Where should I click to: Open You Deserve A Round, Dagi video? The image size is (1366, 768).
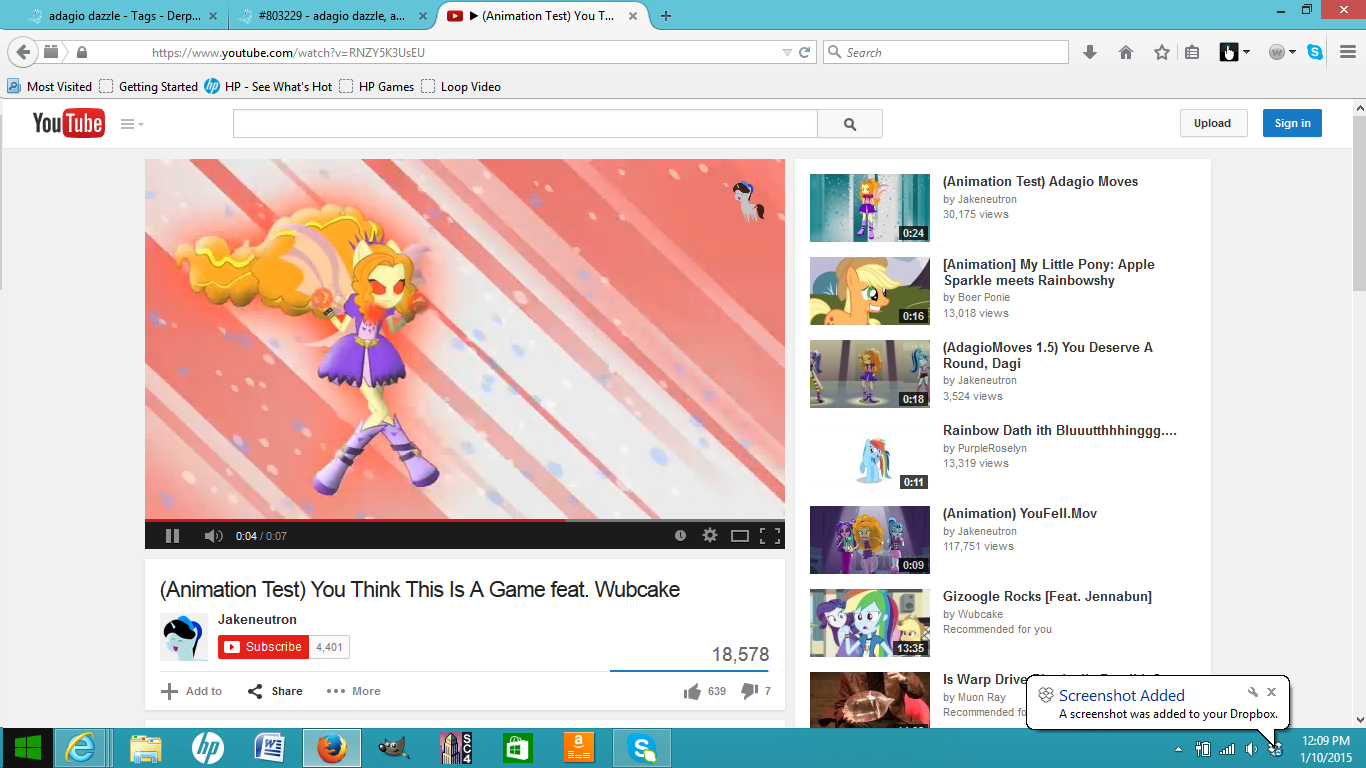(x=1047, y=355)
